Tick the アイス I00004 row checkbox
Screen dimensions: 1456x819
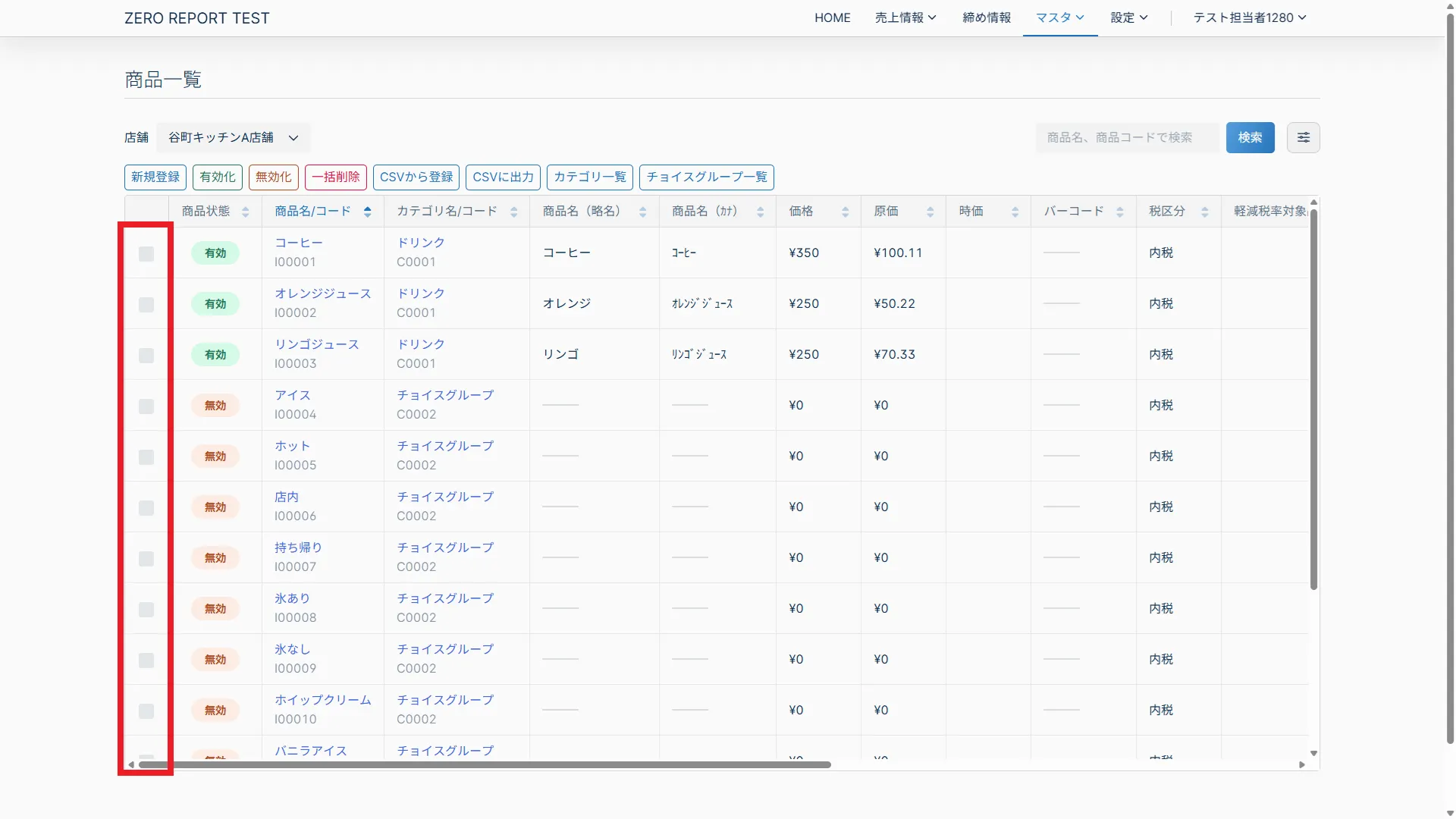tap(146, 406)
